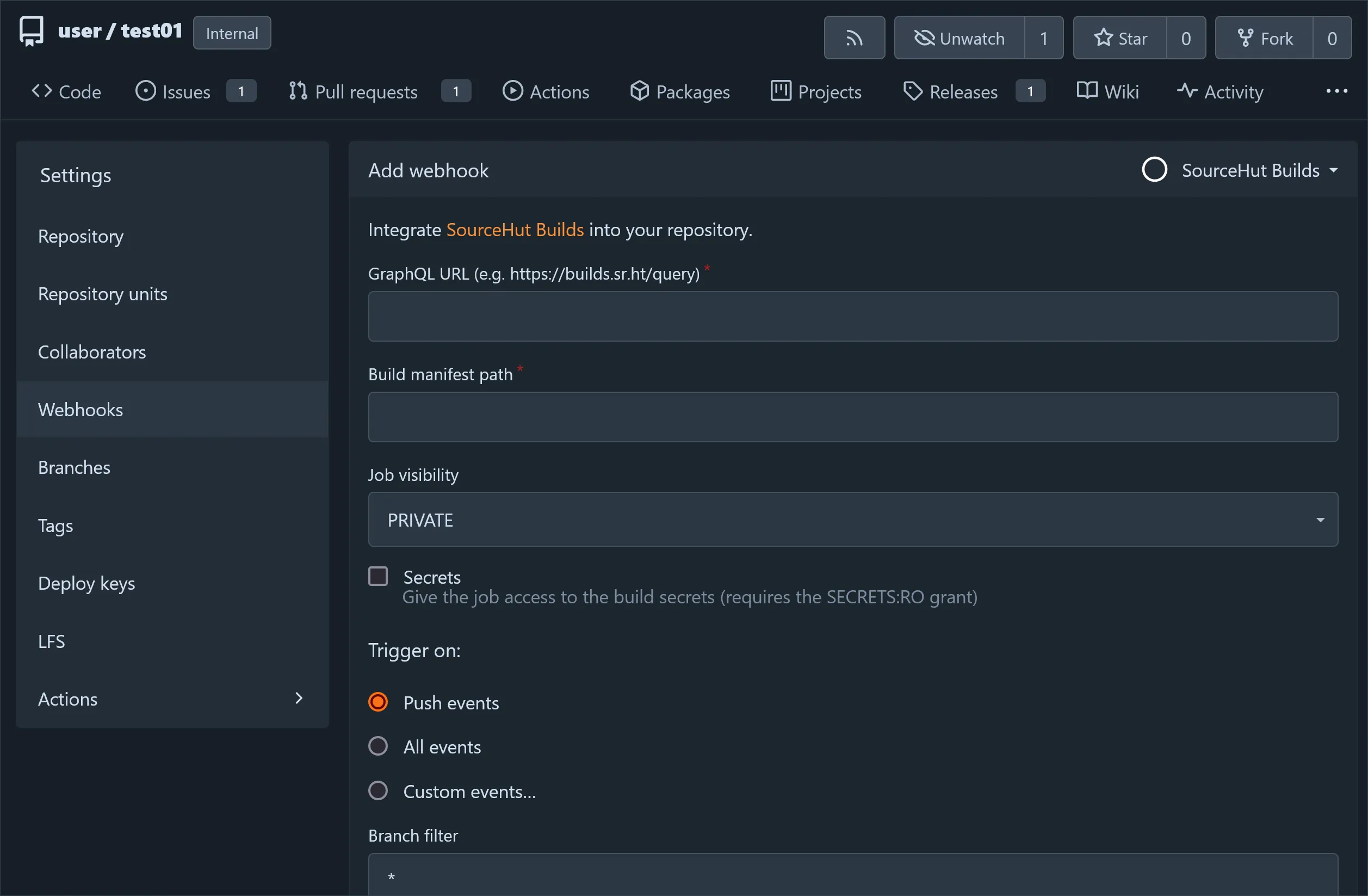
Task: Enable Secrets checkbox for build access
Action: [x=378, y=576]
